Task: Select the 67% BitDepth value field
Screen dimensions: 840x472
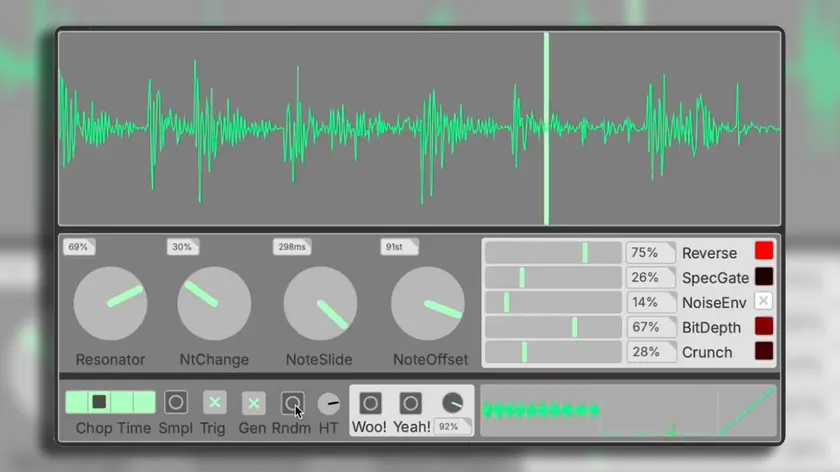Action: tap(651, 327)
